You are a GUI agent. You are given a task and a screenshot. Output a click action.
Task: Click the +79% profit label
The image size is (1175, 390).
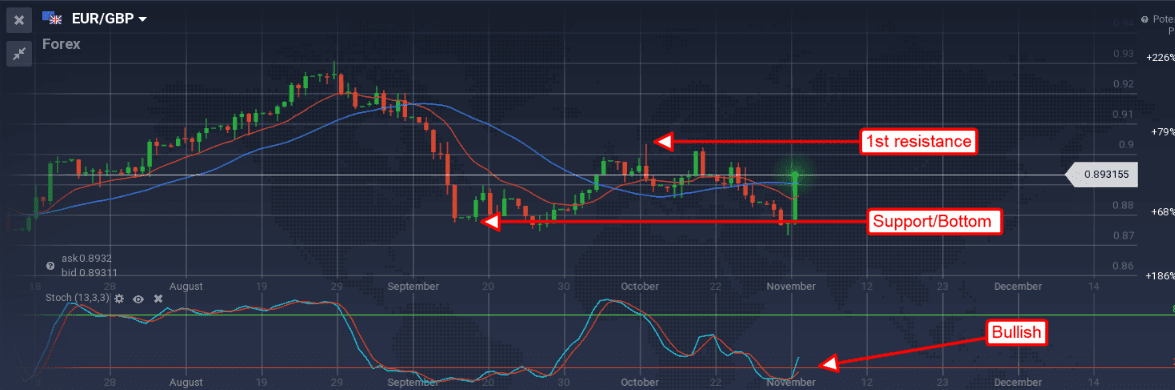[1162, 132]
